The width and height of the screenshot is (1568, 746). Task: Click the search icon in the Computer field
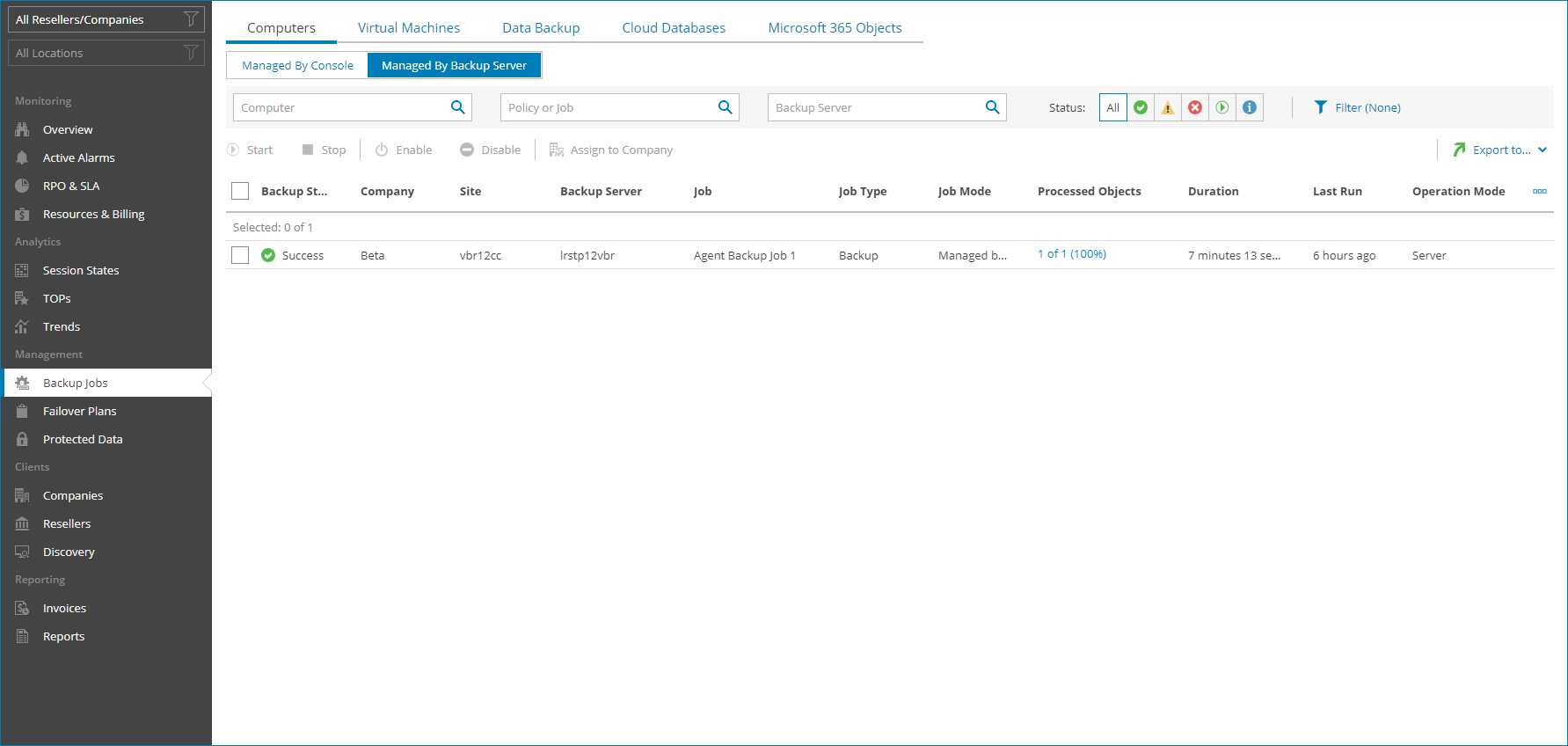(457, 107)
